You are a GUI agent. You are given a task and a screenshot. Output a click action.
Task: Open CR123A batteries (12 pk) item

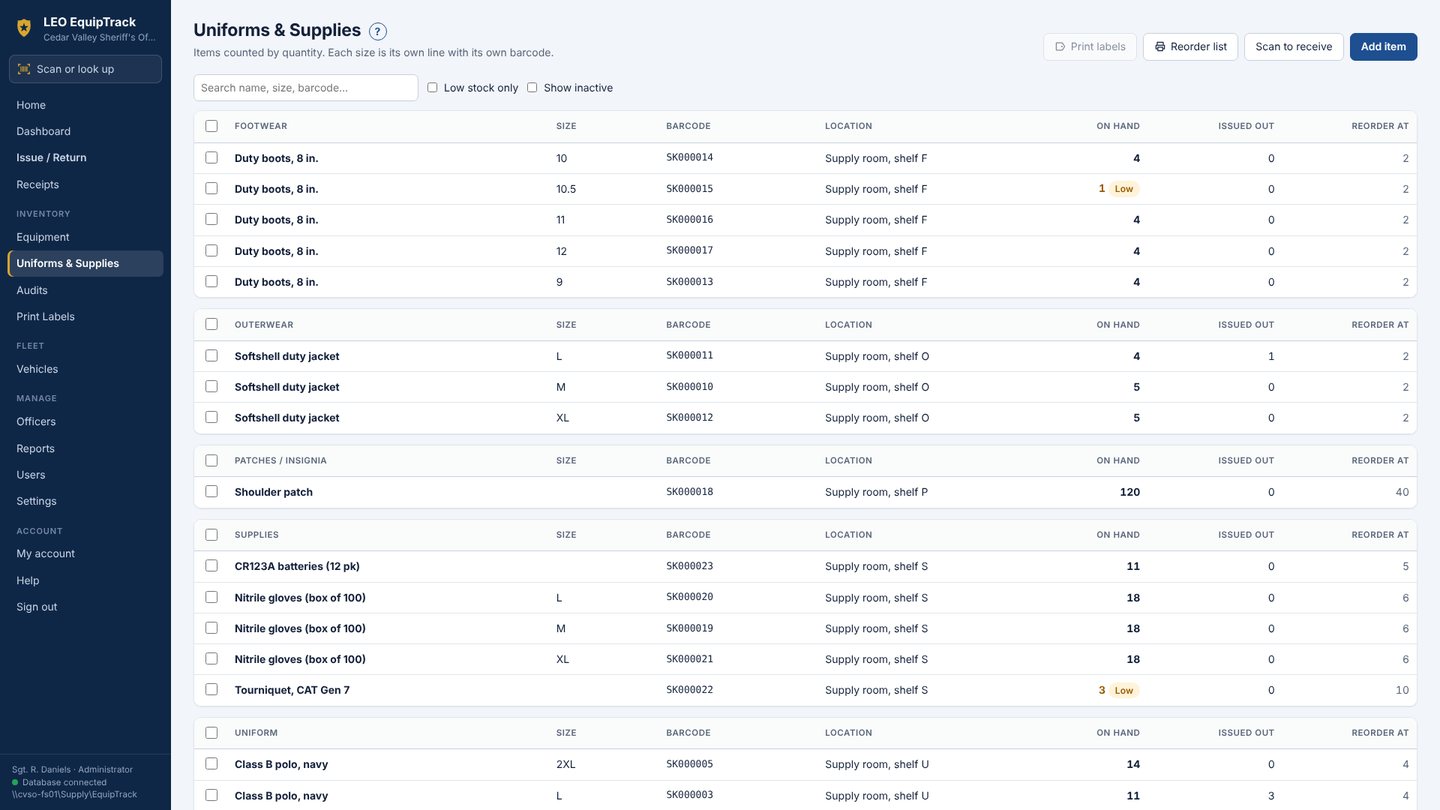click(x=297, y=566)
